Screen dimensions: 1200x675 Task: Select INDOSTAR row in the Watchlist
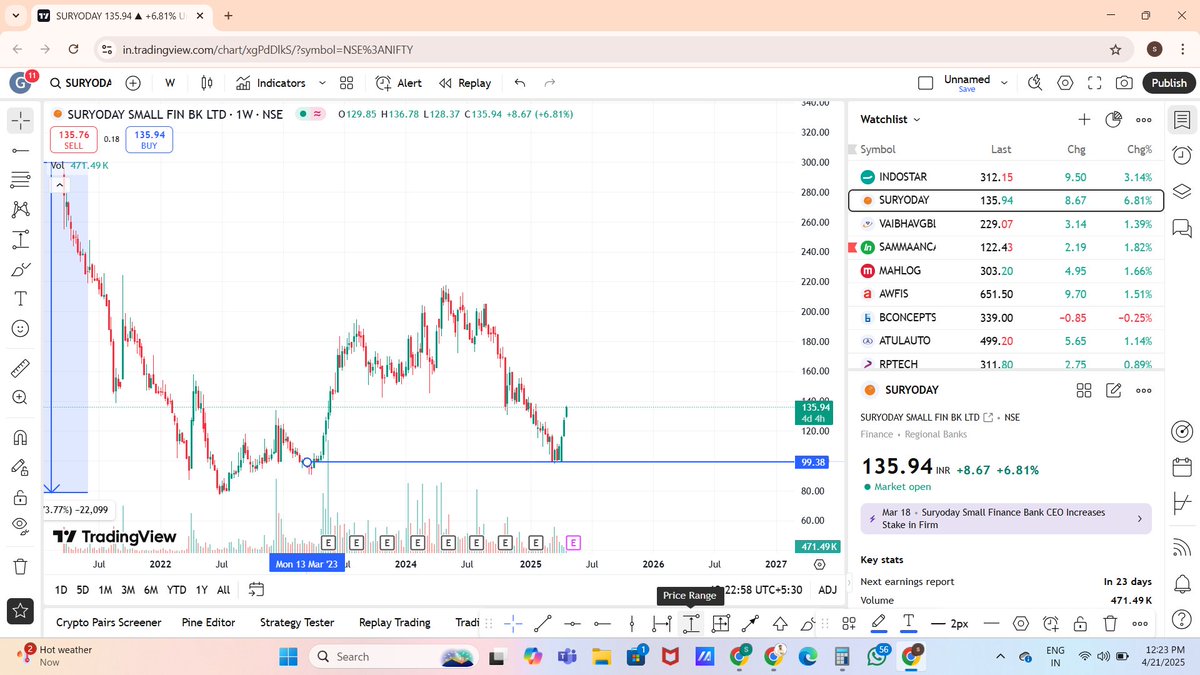click(x=1005, y=177)
